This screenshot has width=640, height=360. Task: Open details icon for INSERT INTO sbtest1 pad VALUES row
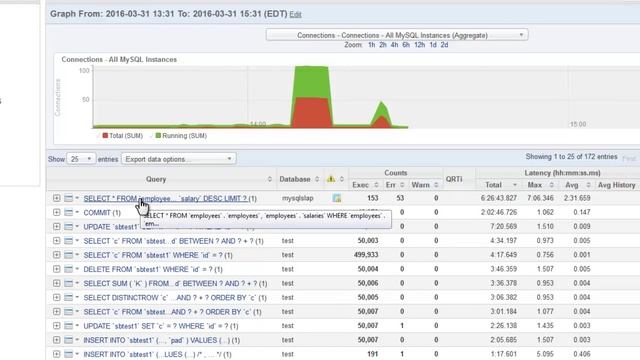click(68, 340)
